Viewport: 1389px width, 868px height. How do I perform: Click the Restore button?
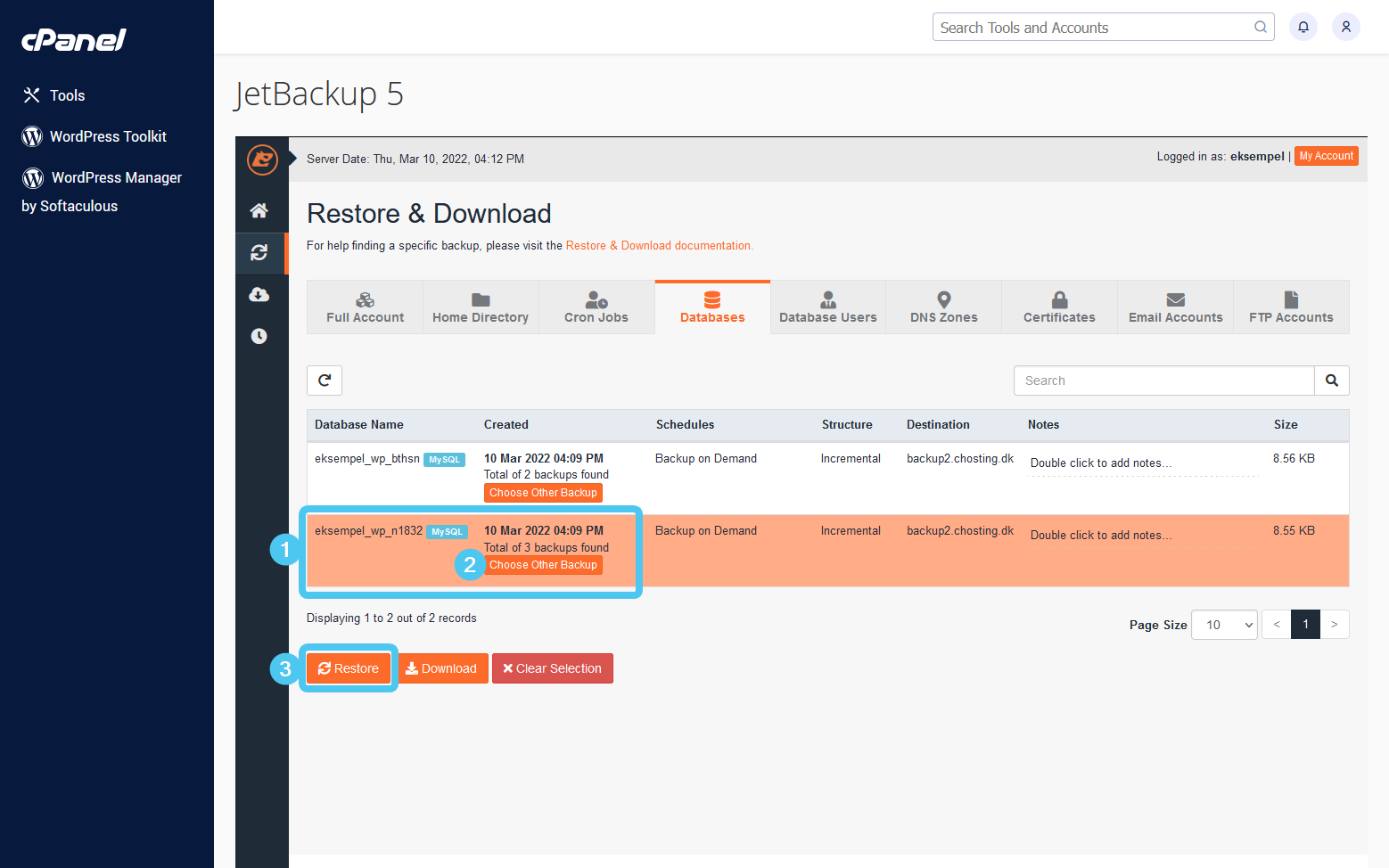[x=349, y=667]
